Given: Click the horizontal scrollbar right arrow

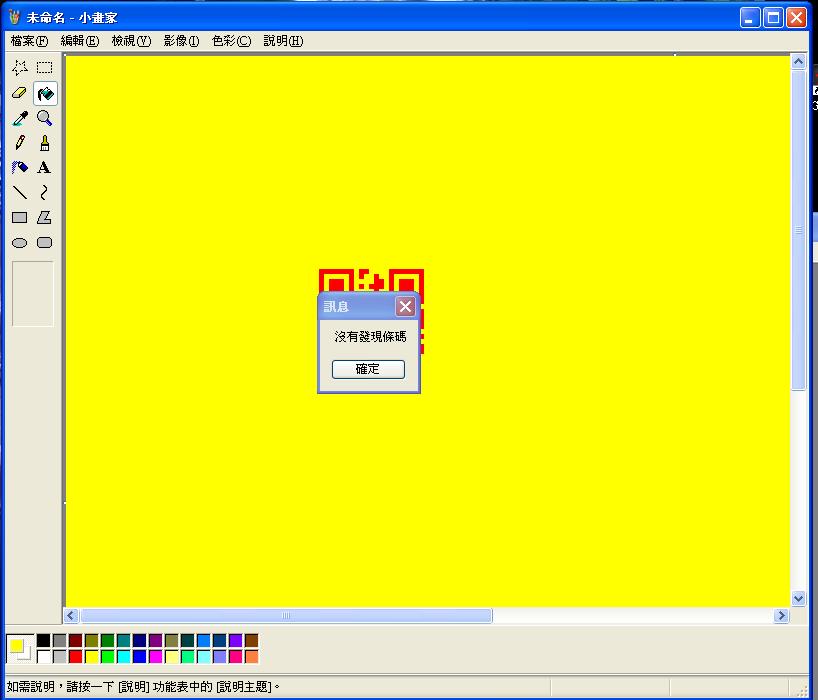Looking at the screenshot, I should click(x=781, y=615).
